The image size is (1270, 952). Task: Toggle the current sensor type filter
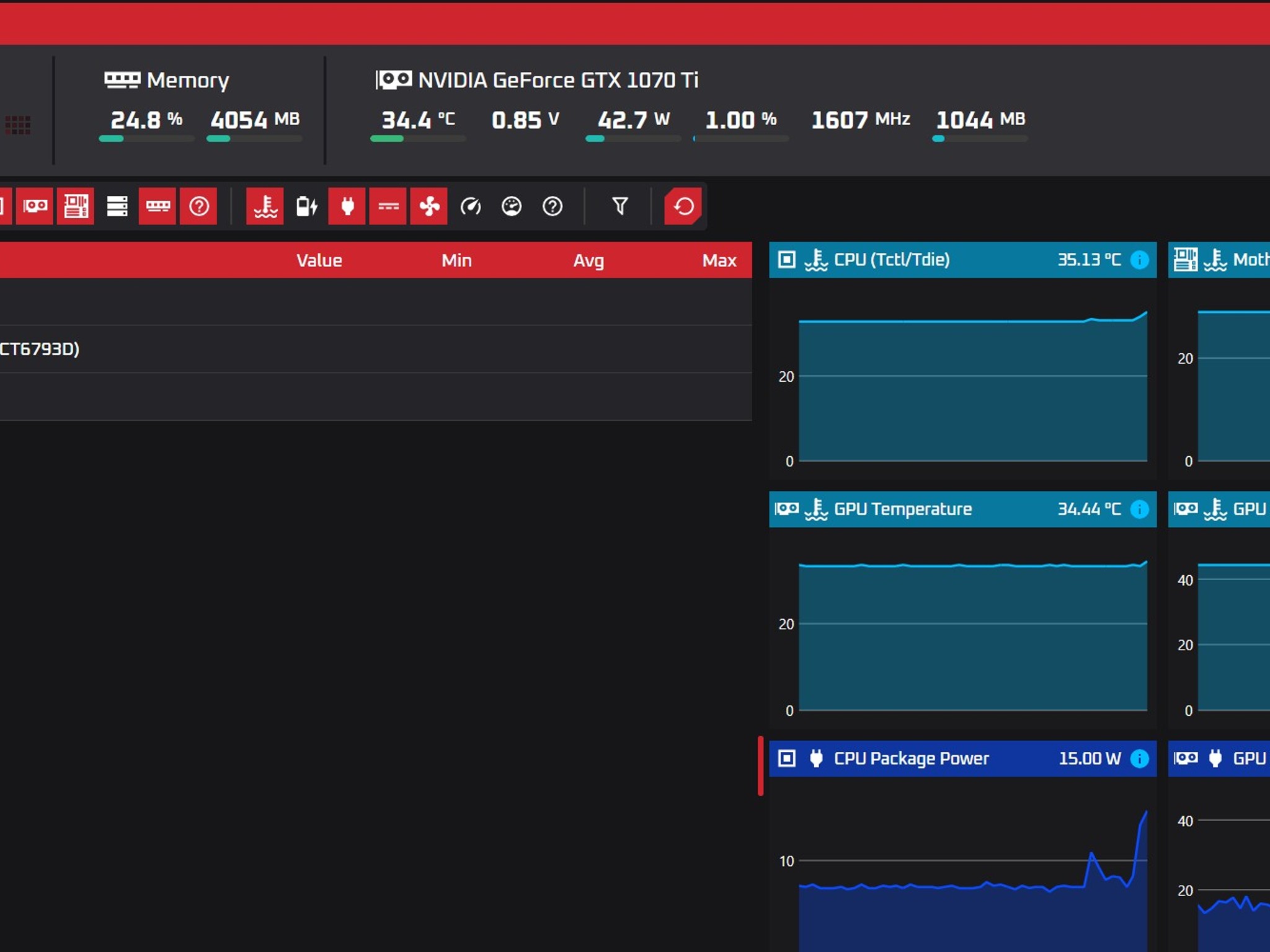(388, 206)
